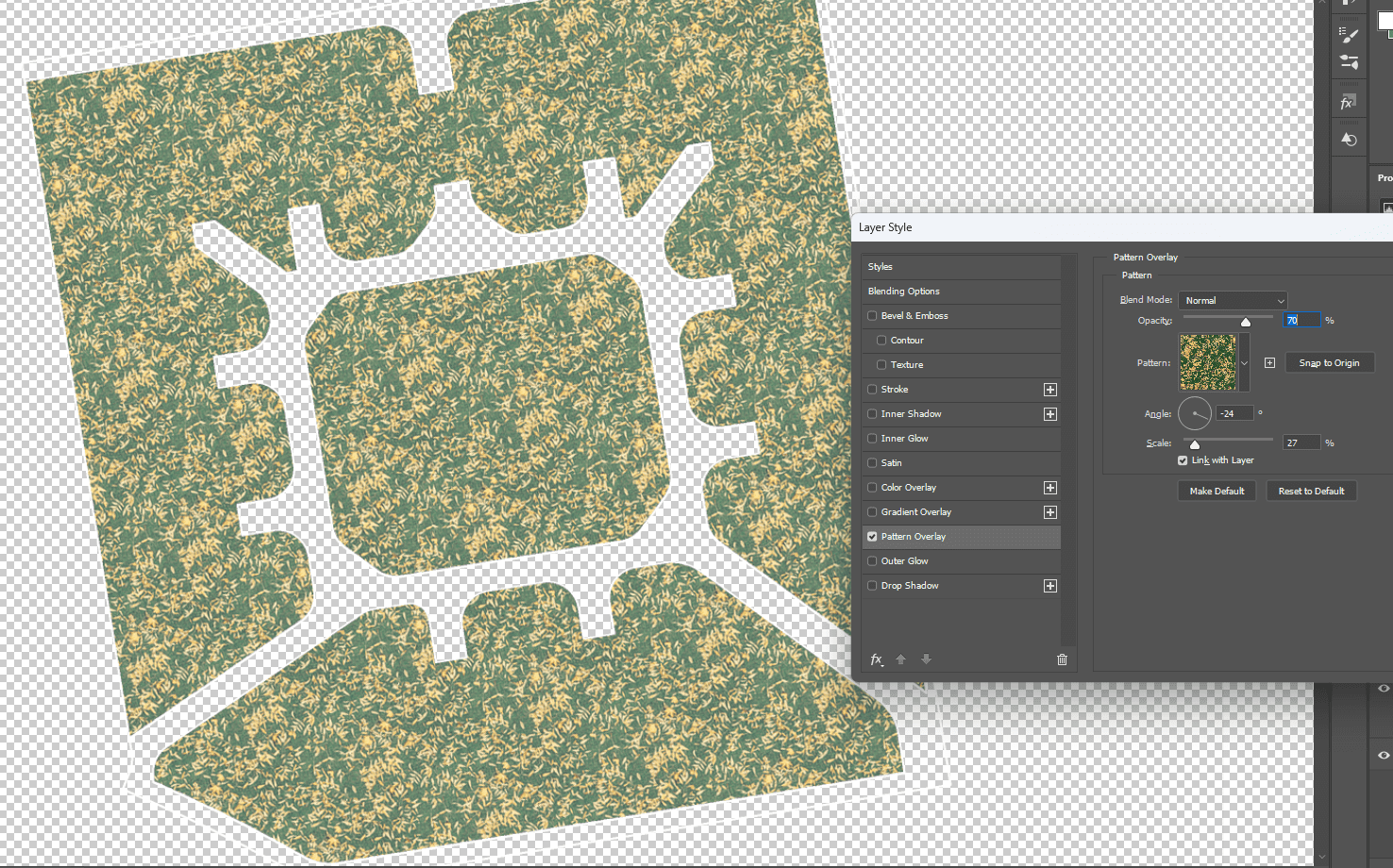The width and height of the screenshot is (1393, 868).
Task: Click the fx add-effect icon in the Layer Style dialog
Action: click(x=877, y=659)
